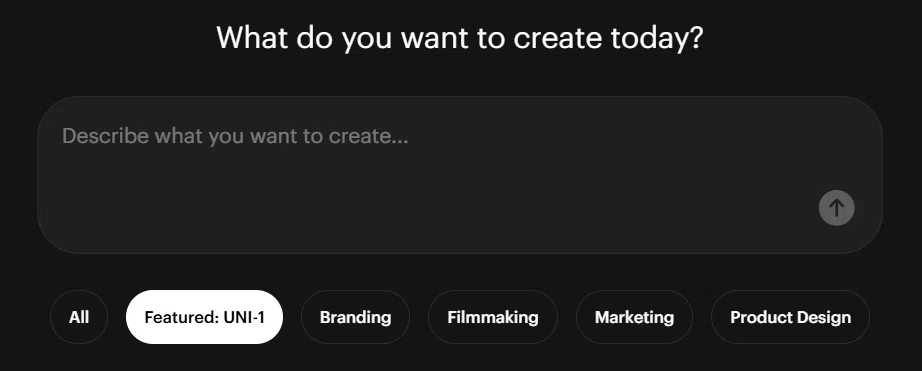Deselect Featured by choosing All

(79, 317)
